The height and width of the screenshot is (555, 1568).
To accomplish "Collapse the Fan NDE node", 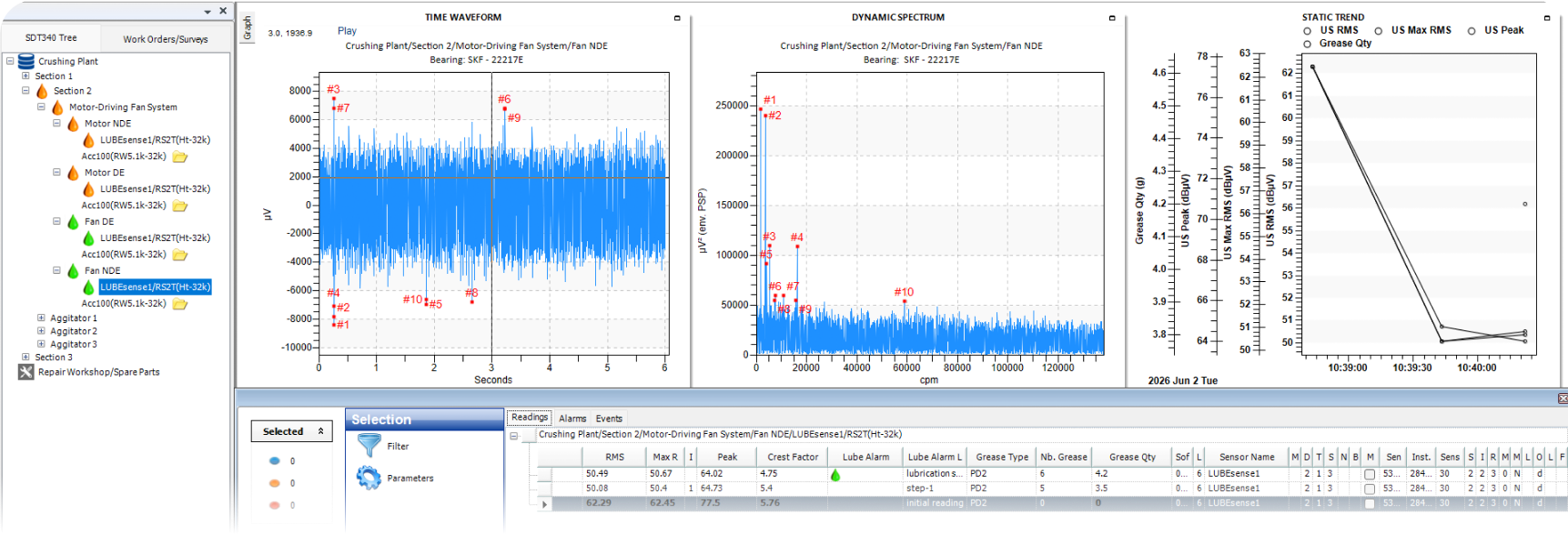I will pos(56,271).
